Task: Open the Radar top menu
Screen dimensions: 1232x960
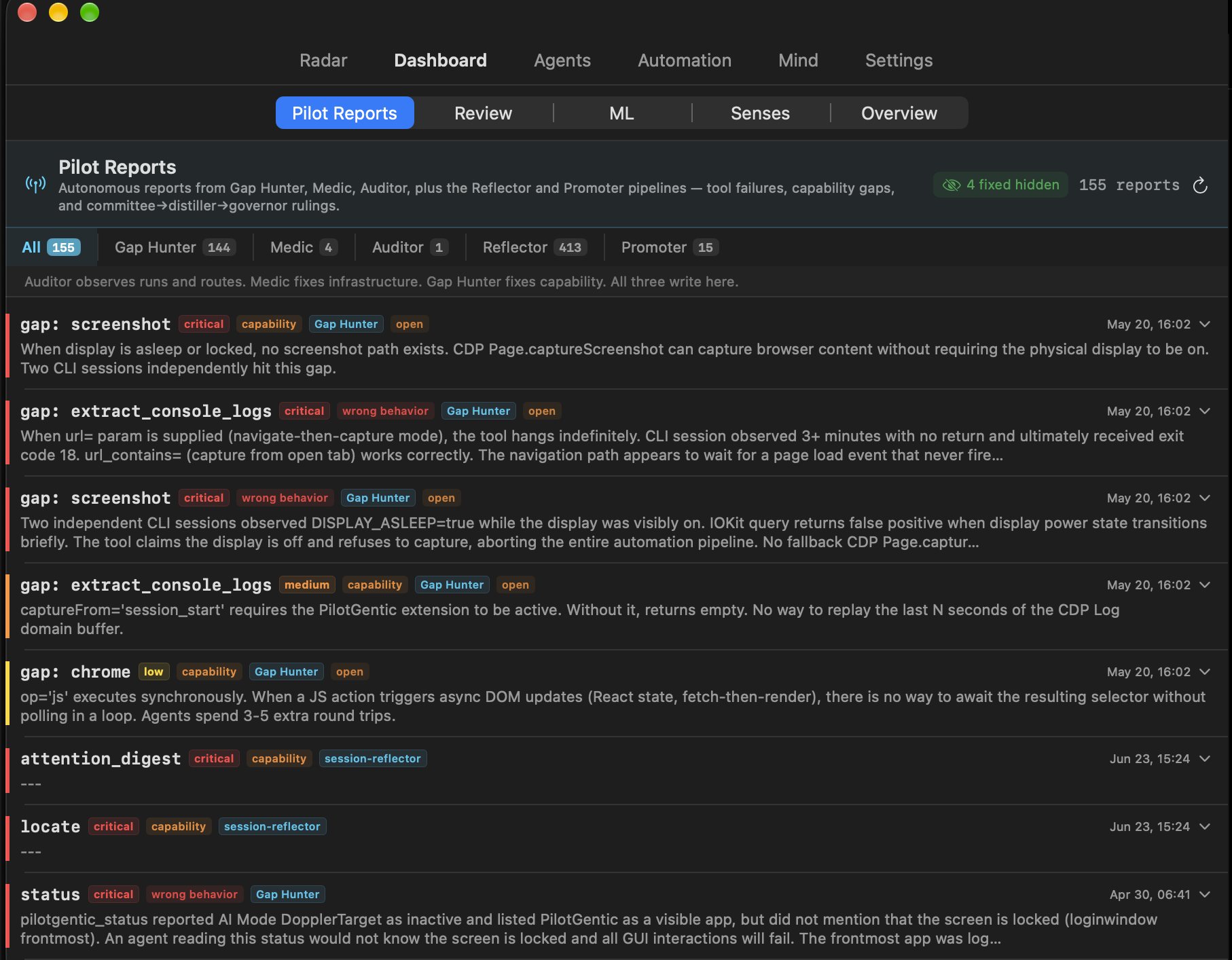Action: [x=323, y=60]
